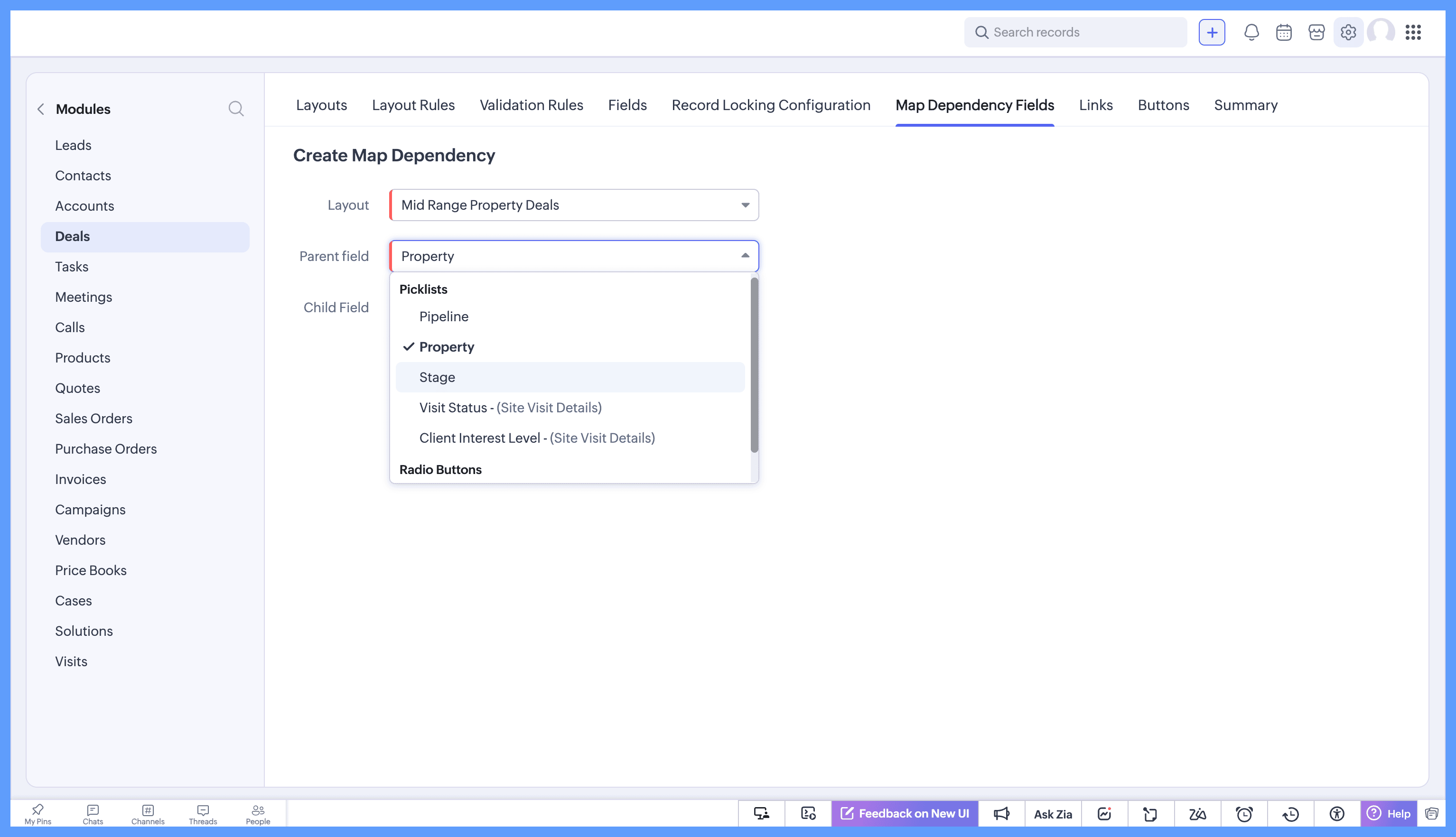Click Feedback on New UI button
This screenshot has width=1456, height=837.
point(905,813)
